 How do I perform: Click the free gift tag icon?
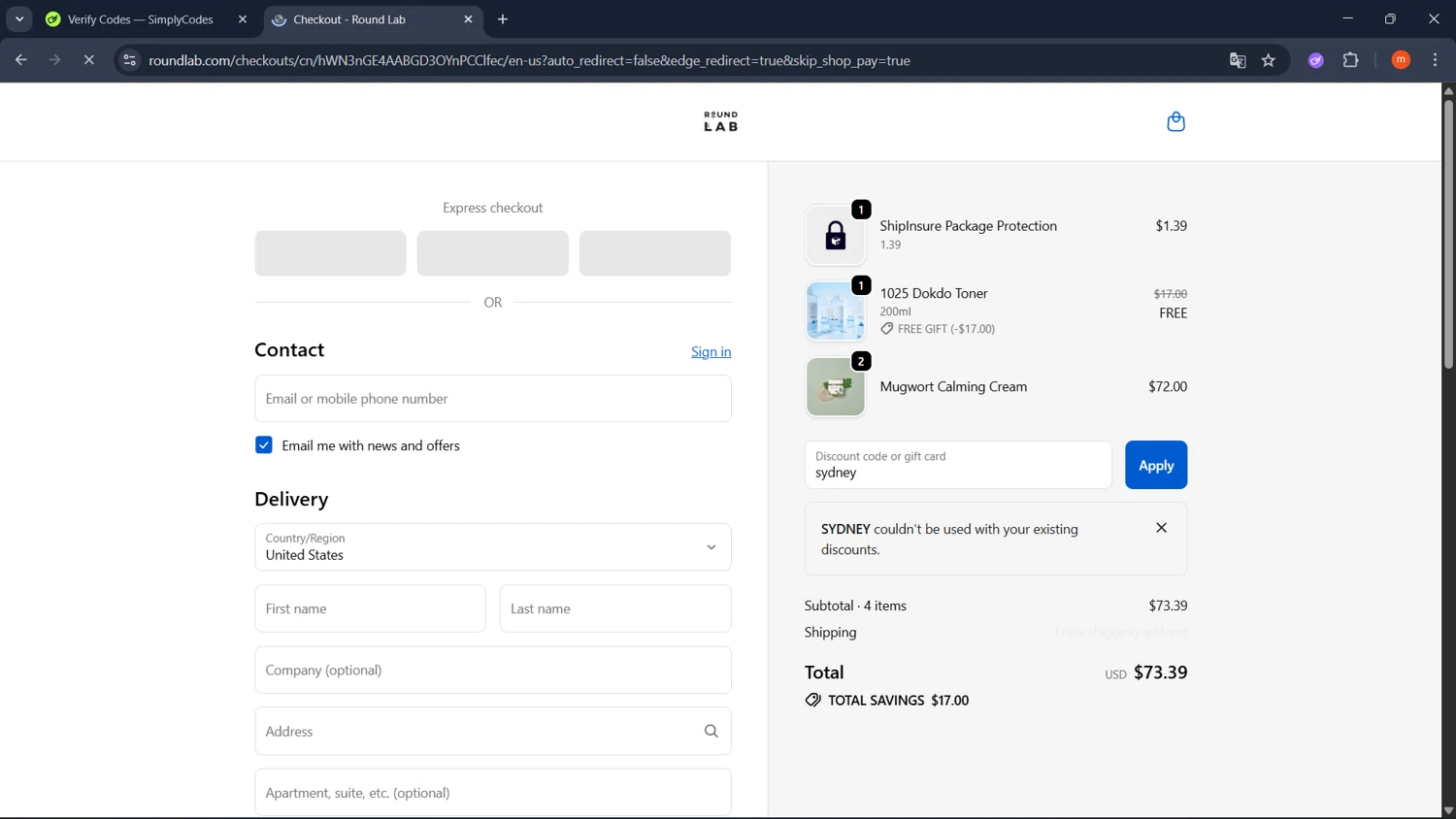886,329
